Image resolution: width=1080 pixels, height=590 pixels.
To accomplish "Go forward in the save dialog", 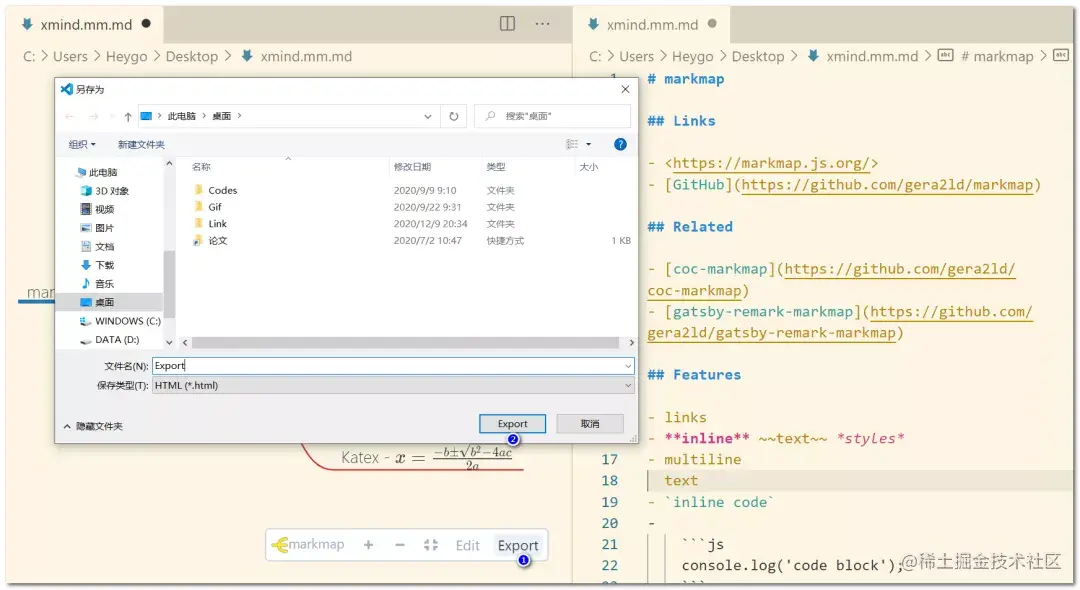I will coord(94,116).
